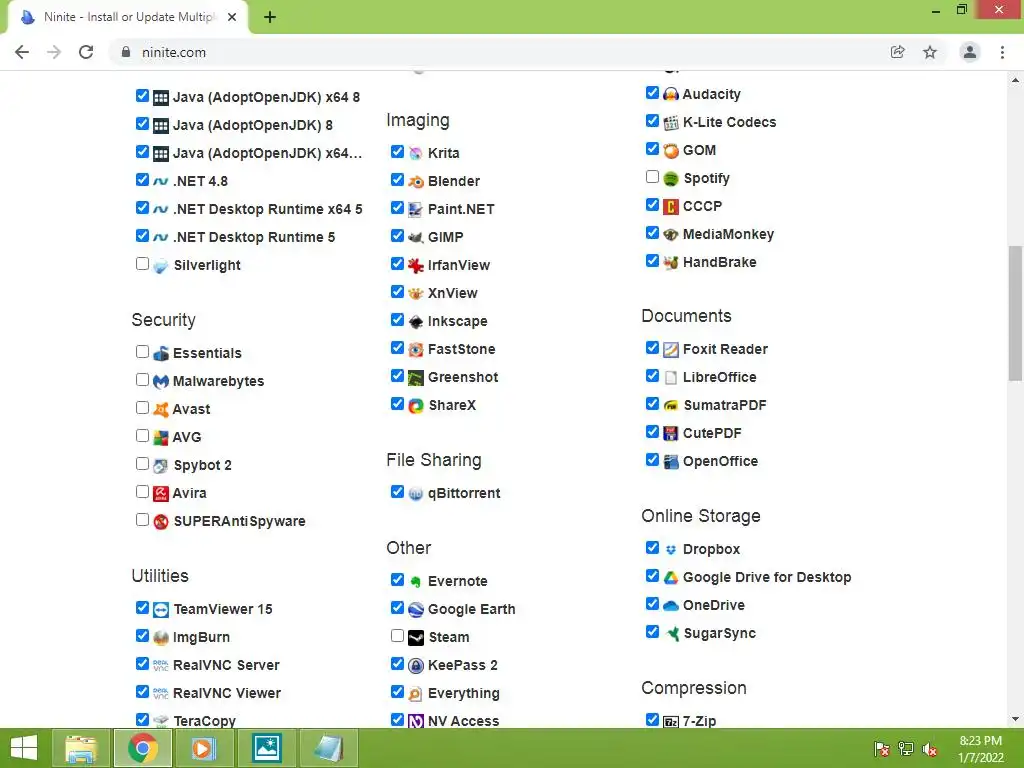Open Chrome from the Windows taskbar

coord(143,748)
